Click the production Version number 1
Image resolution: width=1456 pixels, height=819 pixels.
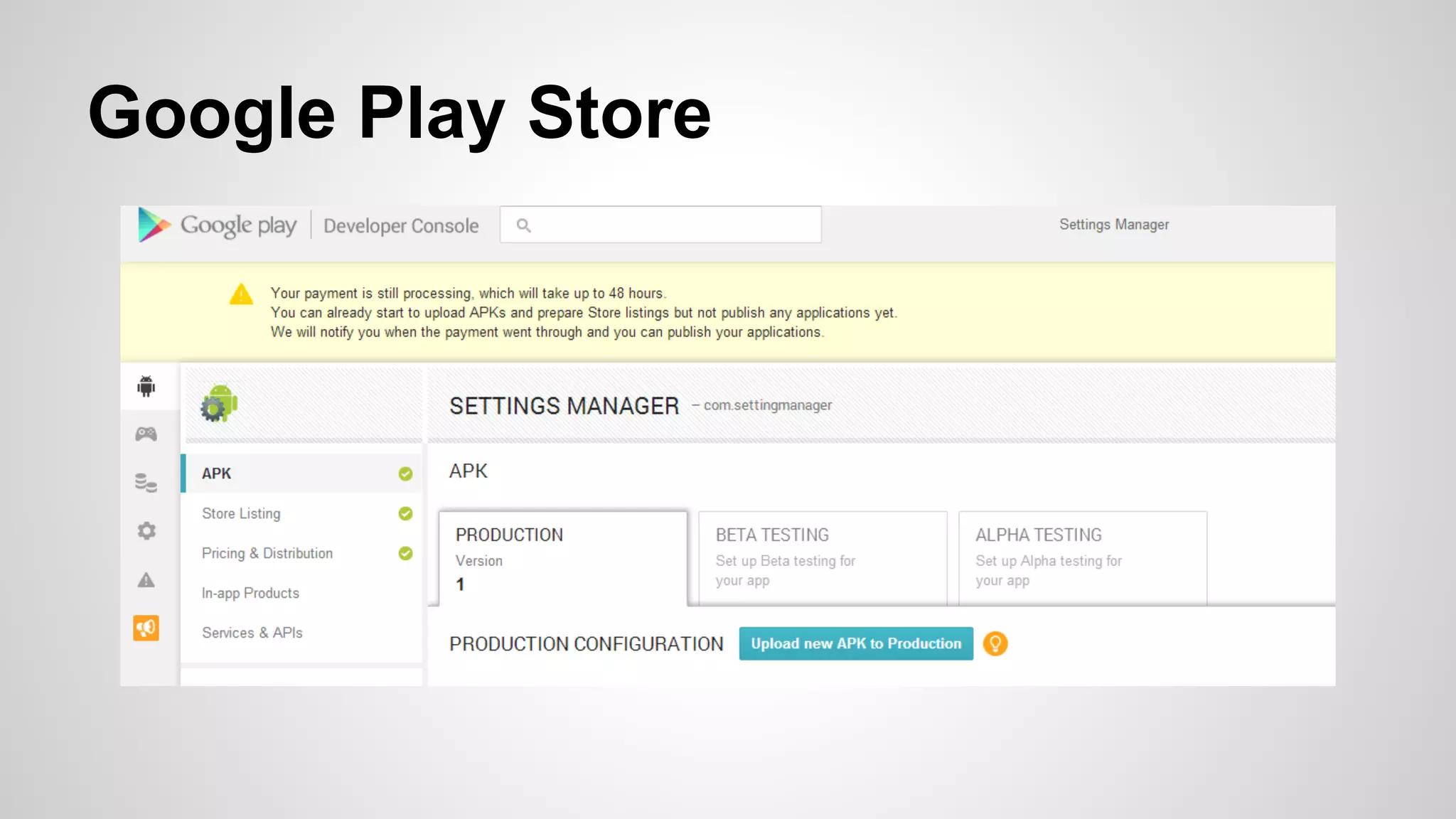[460, 584]
